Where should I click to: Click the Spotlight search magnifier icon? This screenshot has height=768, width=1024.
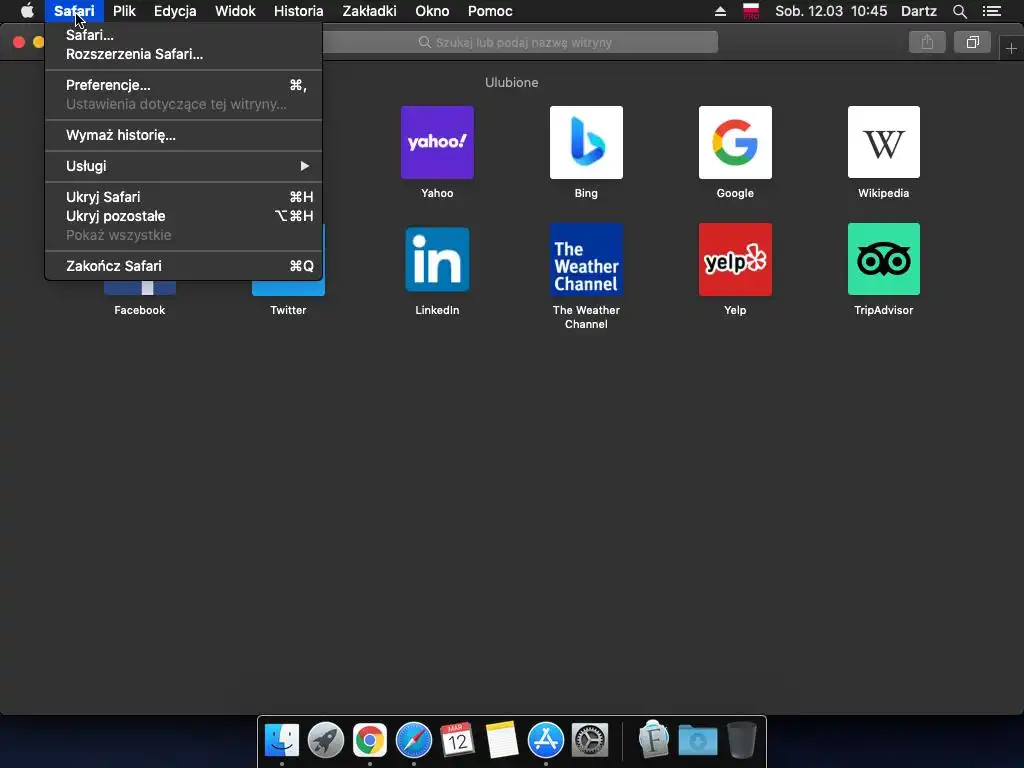(x=959, y=11)
